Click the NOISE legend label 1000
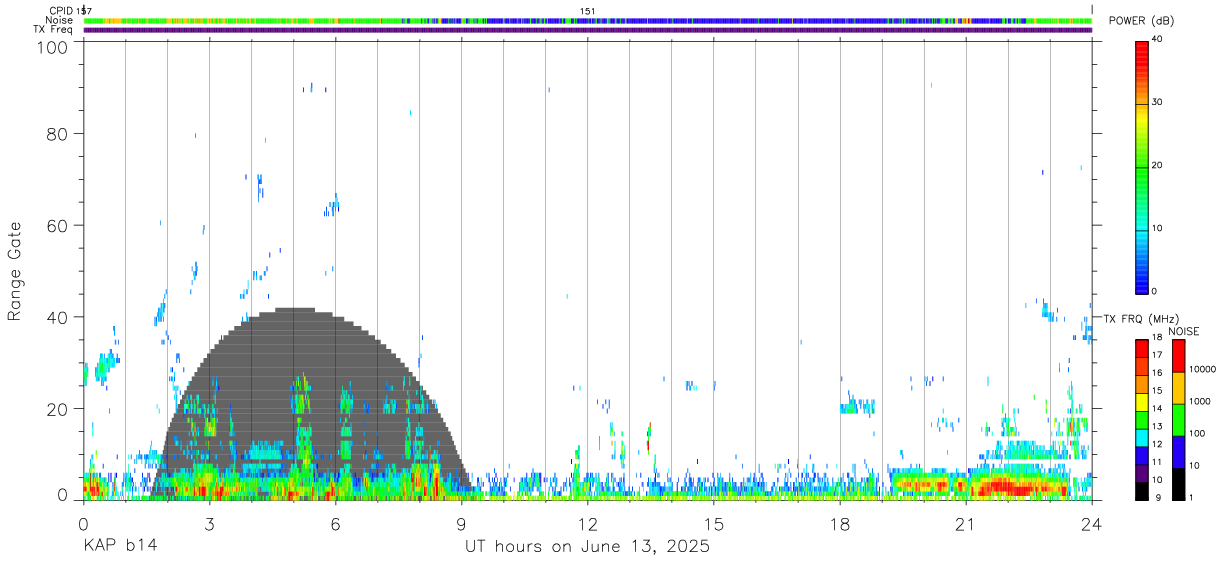Image resolution: width=1228 pixels, height=567 pixels. tap(1202, 401)
